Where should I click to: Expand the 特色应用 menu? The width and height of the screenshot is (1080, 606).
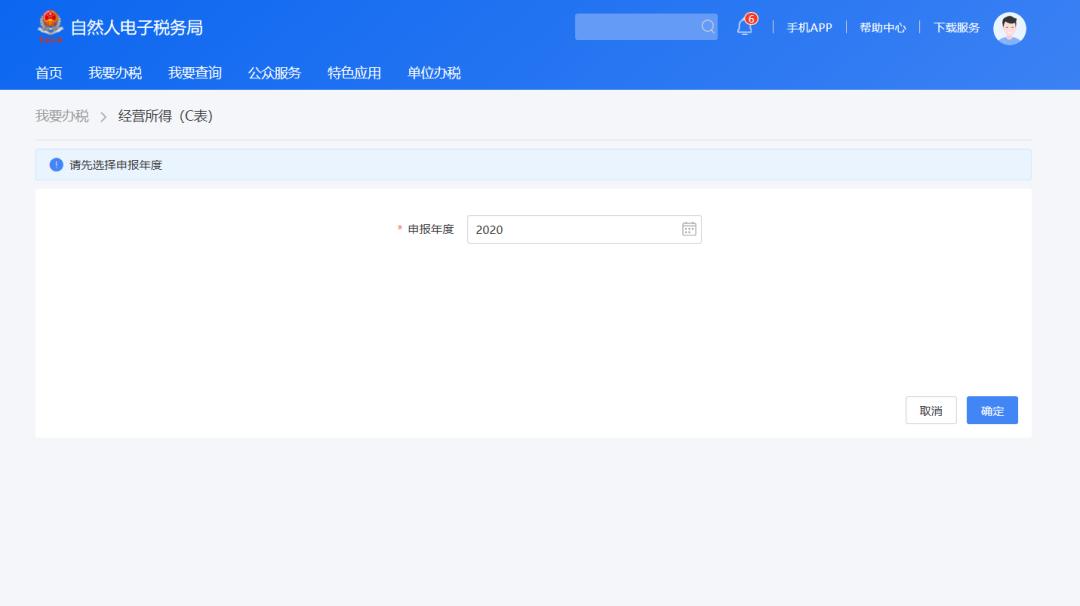click(353, 72)
